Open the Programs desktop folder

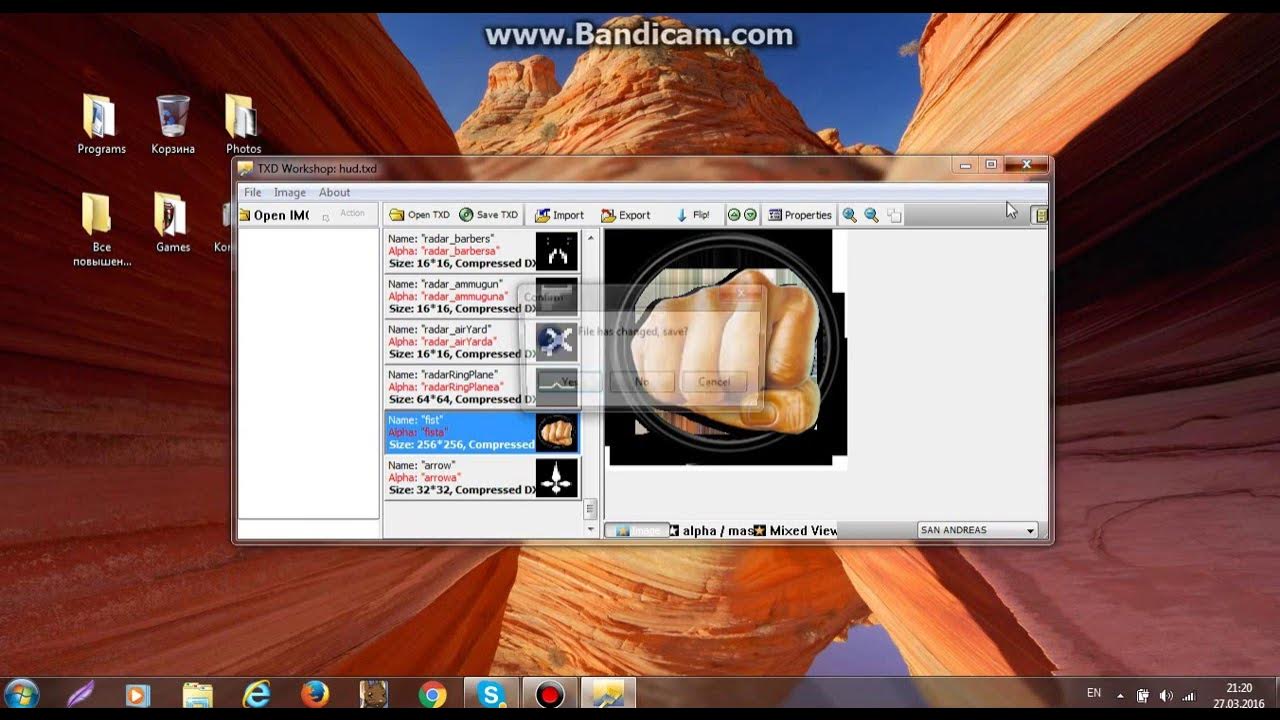click(x=101, y=125)
